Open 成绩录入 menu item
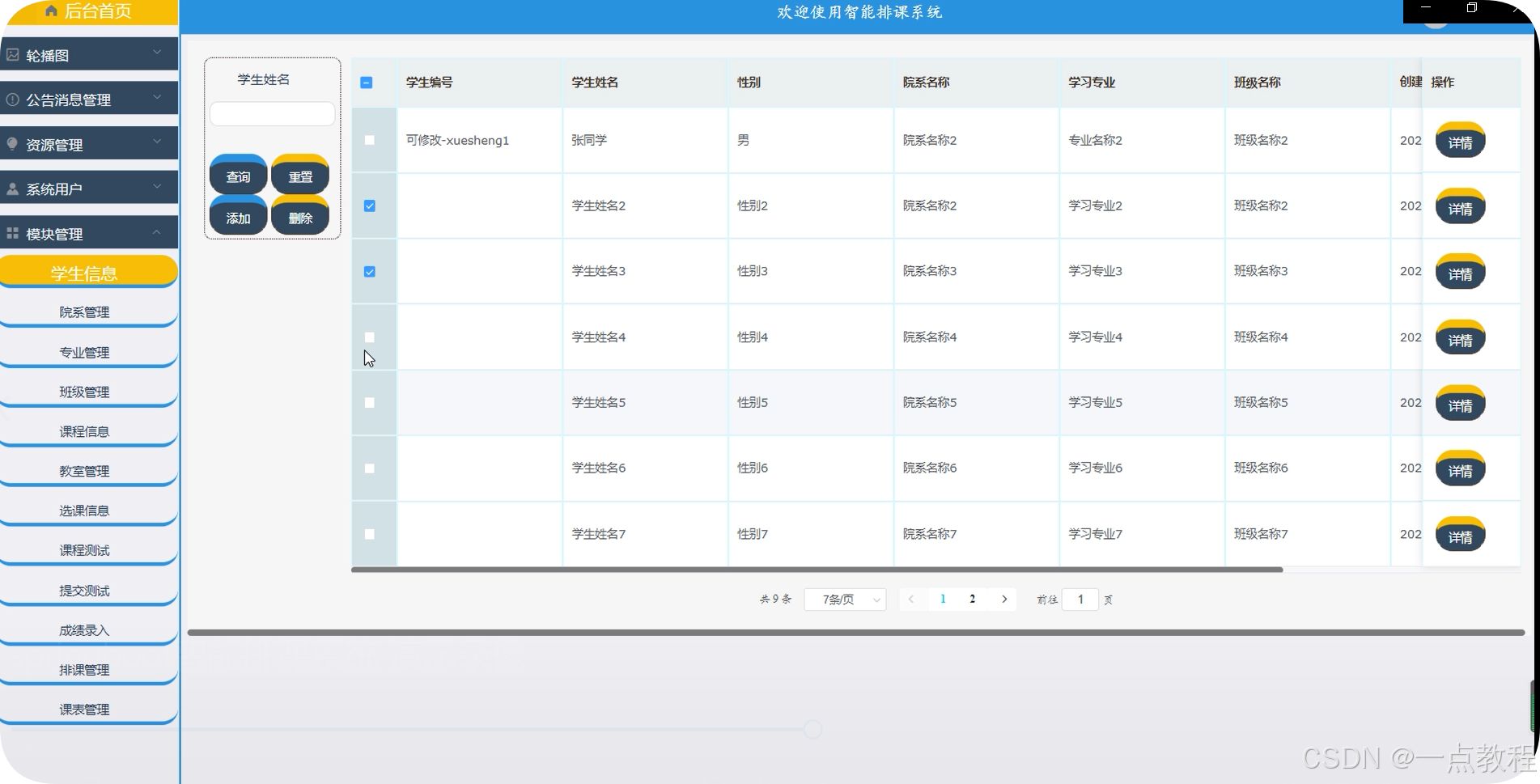 (89, 631)
